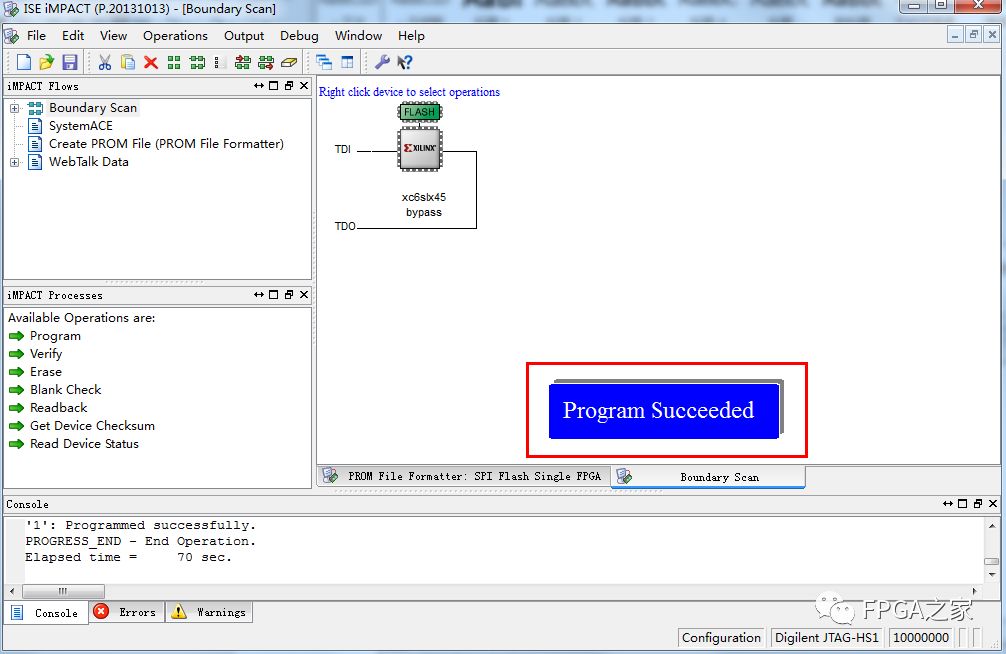Click the Copy toolbar icon
The height and width of the screenshot is (654, 1006).
[x=128, y=62]
